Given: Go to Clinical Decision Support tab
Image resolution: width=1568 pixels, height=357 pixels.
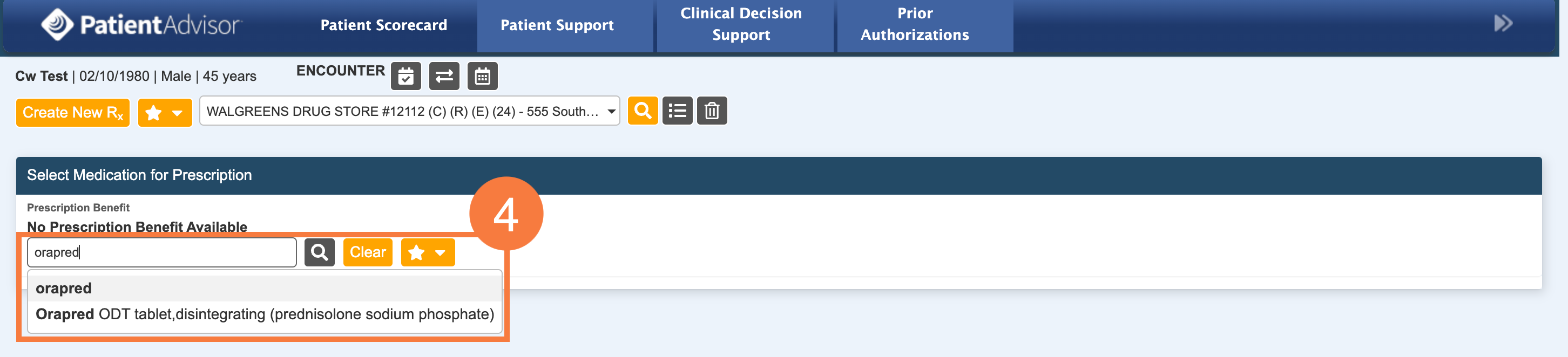Looking at the screenshot, I should (741, 24).
